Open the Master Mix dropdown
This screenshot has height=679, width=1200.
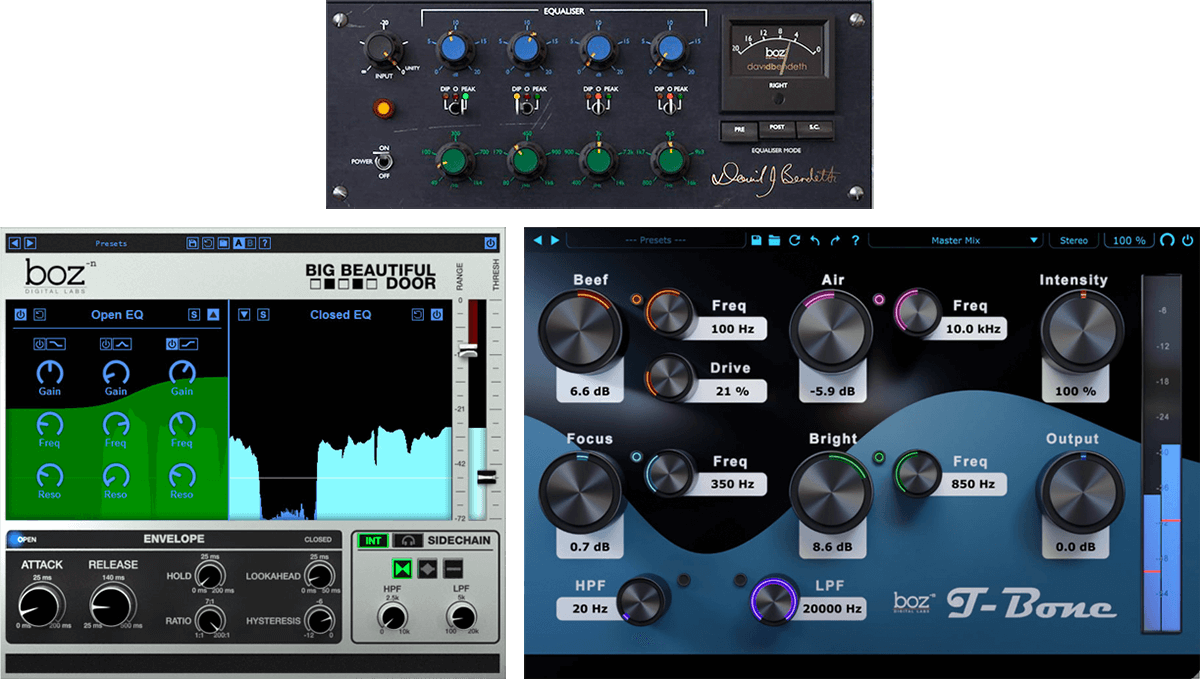point(956,240)
